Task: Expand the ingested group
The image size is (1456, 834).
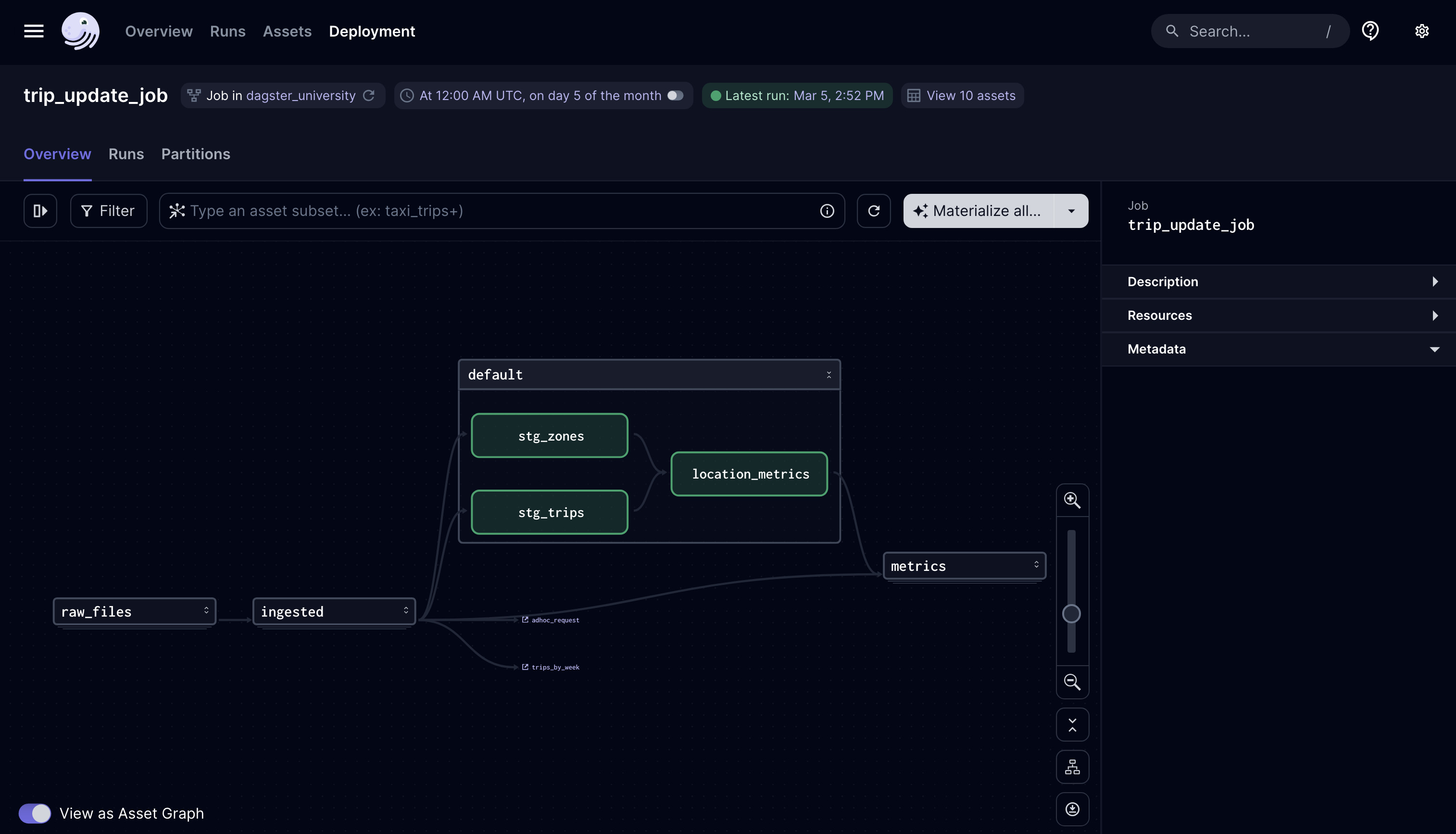Action: (x=406, y=611)
